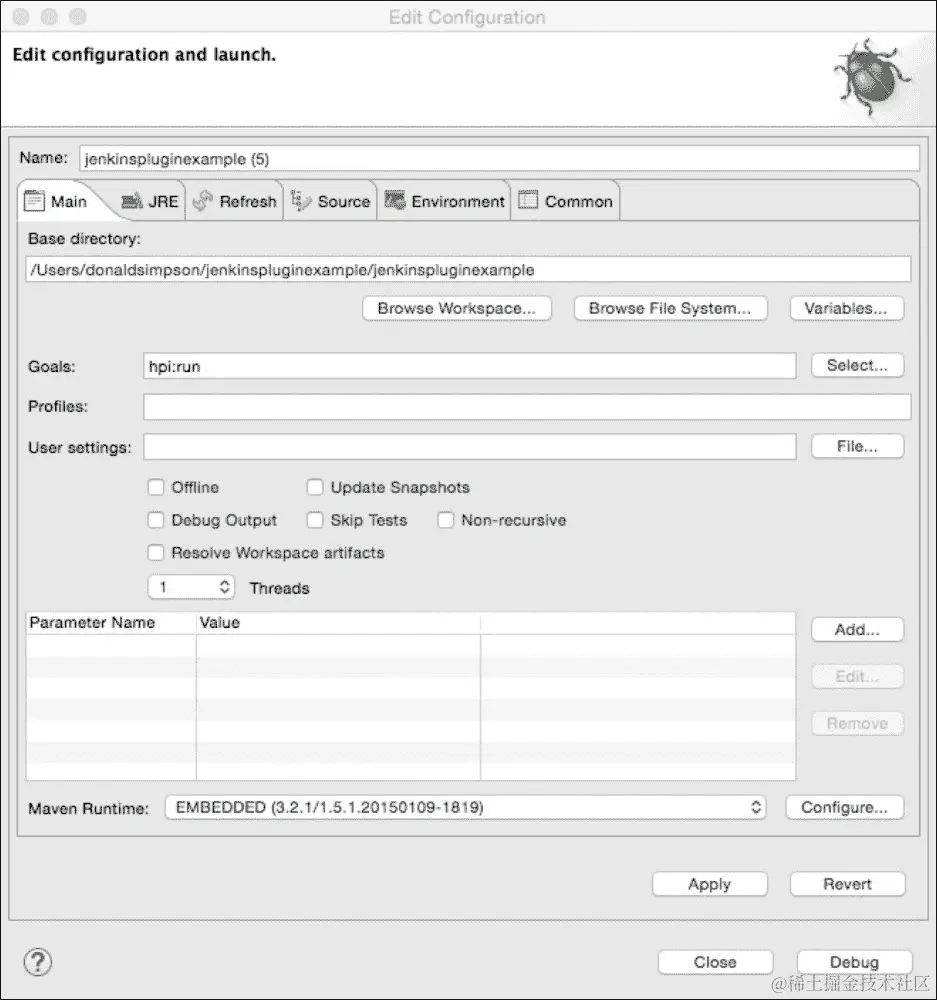937x1000 pixels.
Task: Check the Skip Tests box
Action: tap(314, 520)
